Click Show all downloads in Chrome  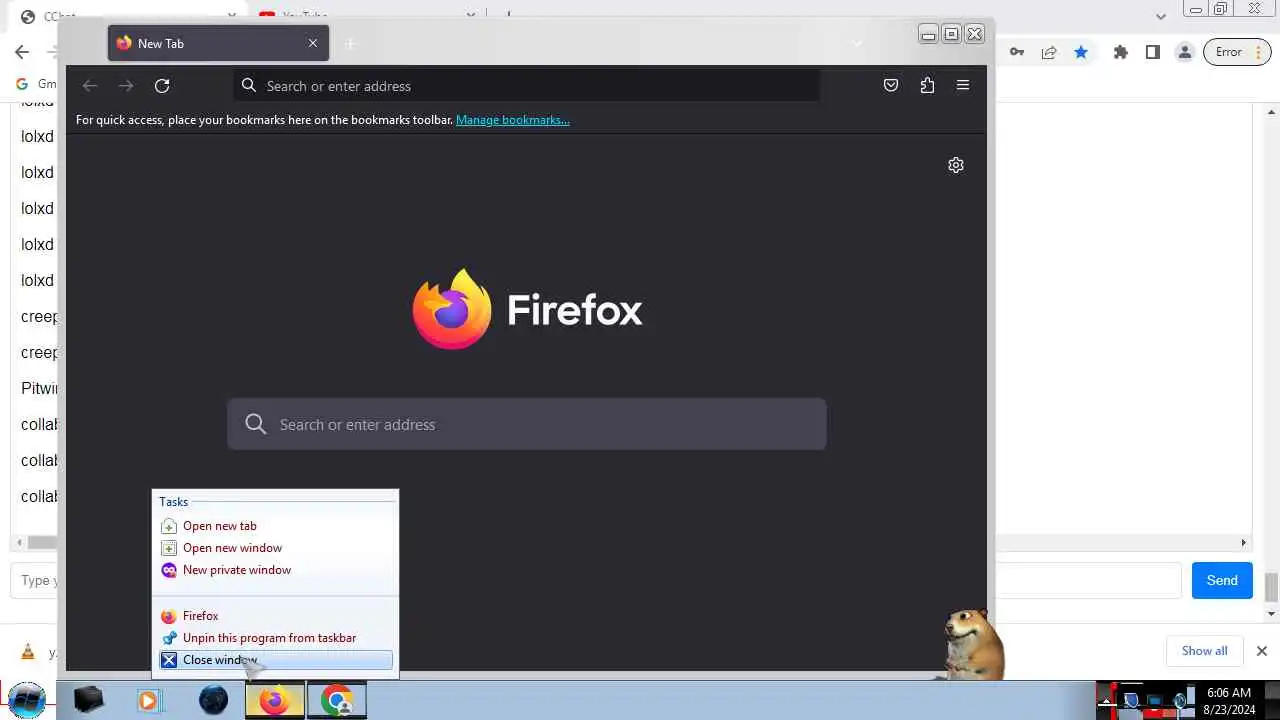tap(1204, 651)
